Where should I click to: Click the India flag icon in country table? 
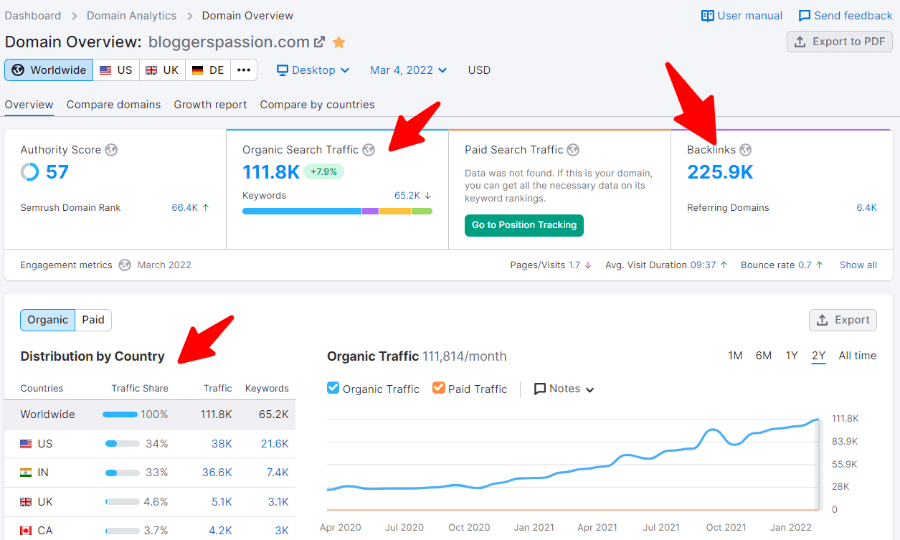click(26, 472)
